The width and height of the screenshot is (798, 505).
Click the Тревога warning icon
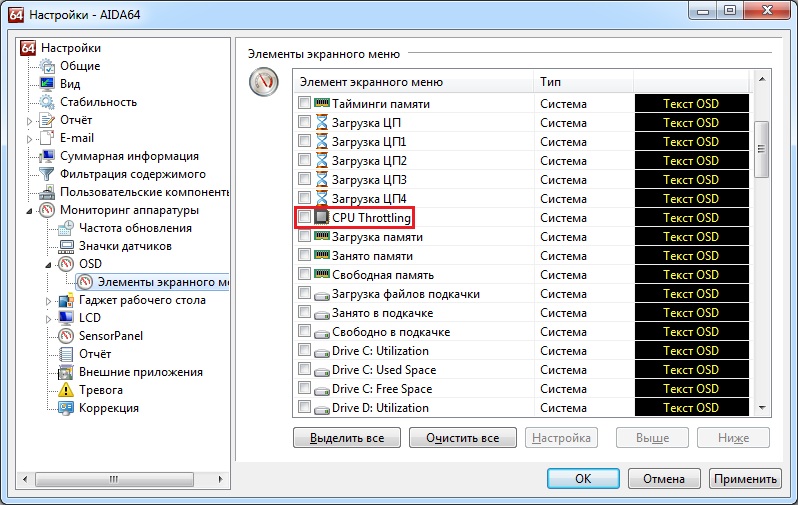click(67, 390)
